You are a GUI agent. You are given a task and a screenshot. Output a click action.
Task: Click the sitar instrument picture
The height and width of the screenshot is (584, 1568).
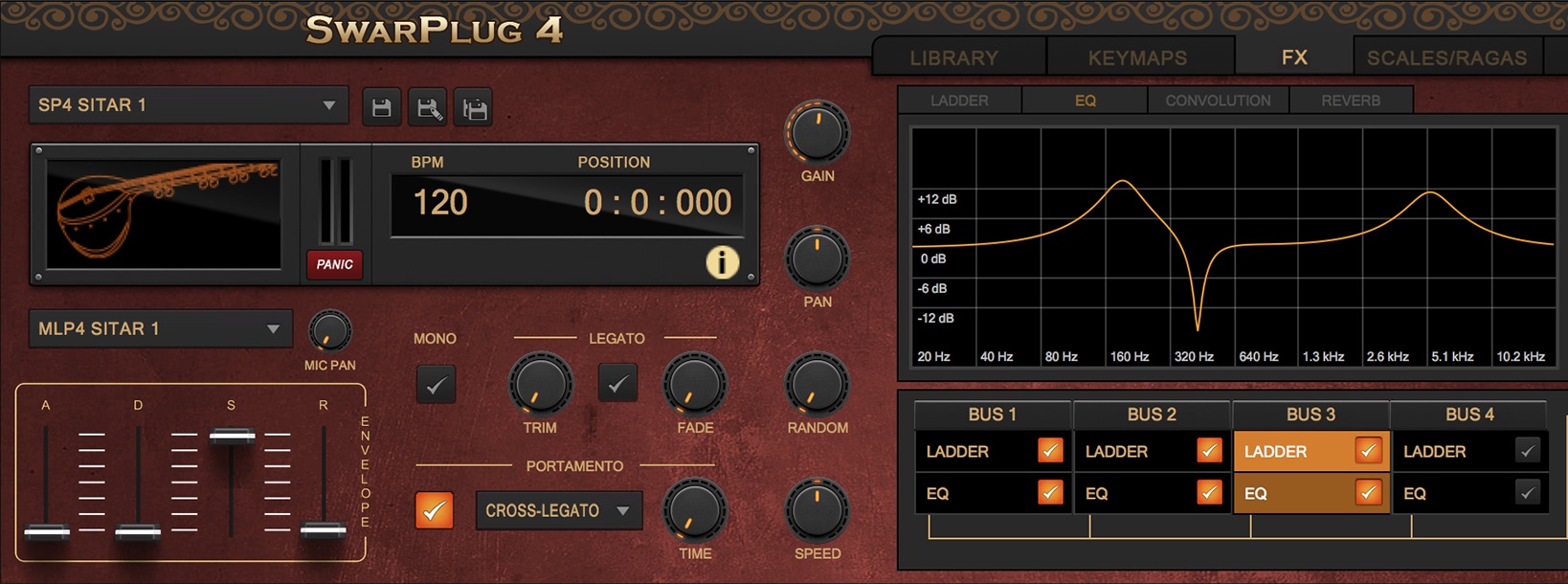165,213
